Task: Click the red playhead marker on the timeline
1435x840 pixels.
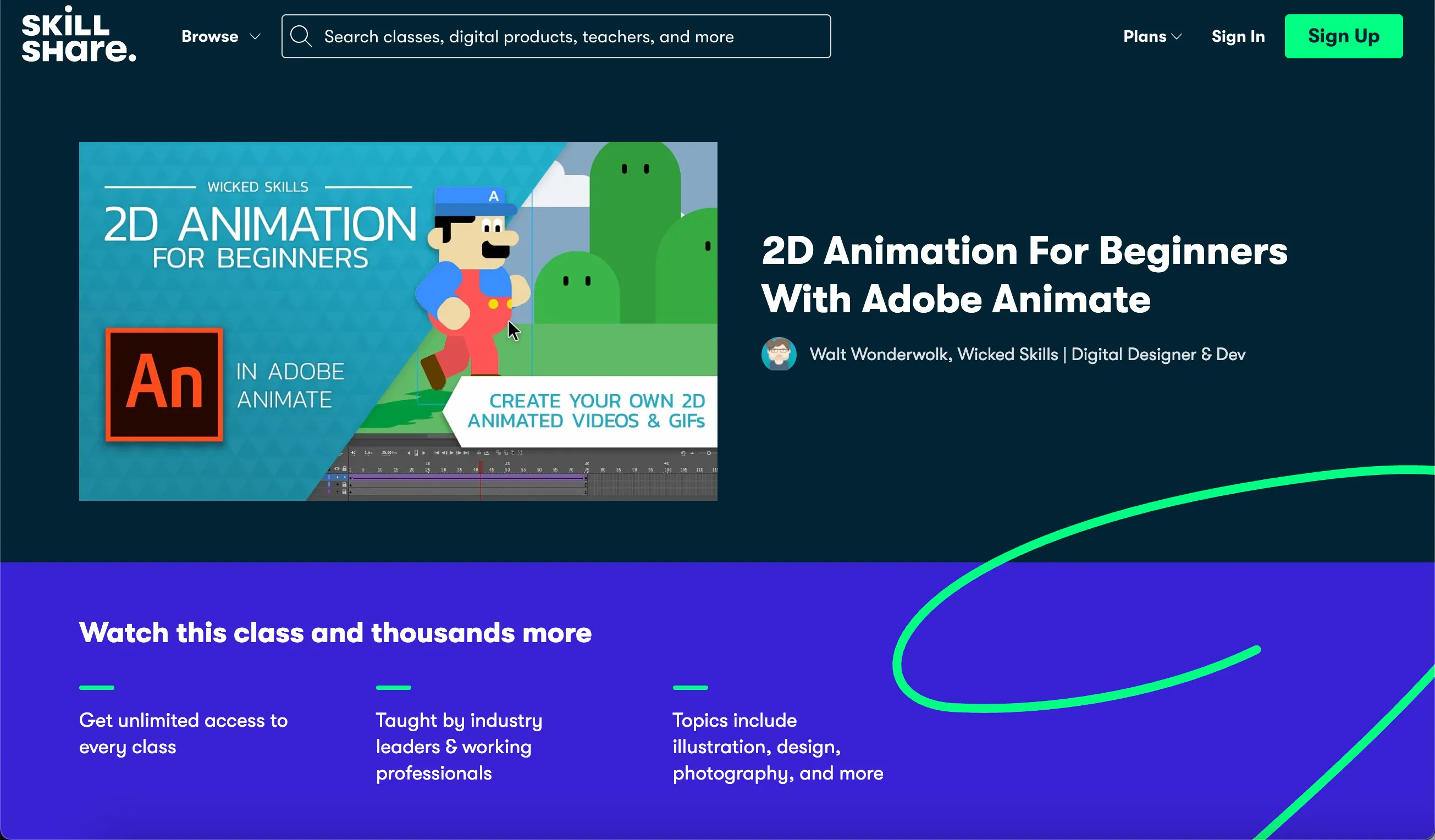Action: click(x=481, y=466)
